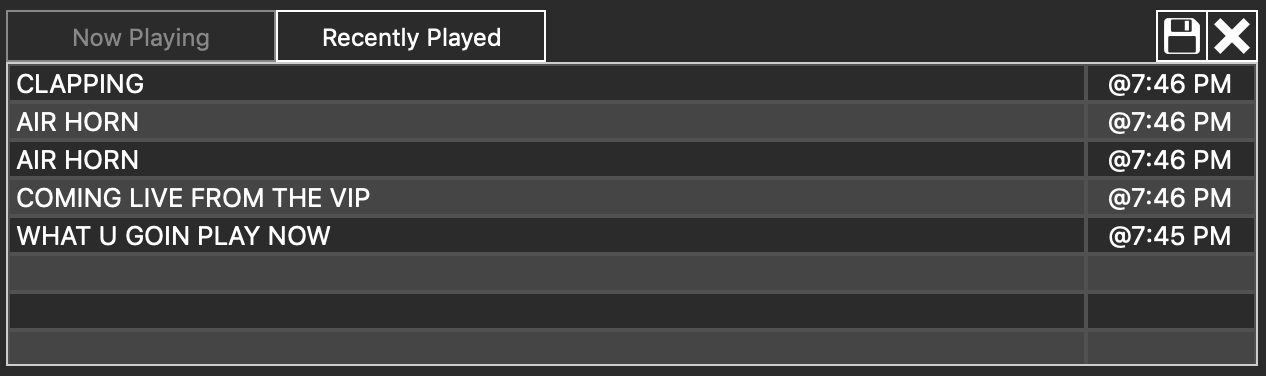Click the empty time cell in the last row

(x=1171, y=347)
